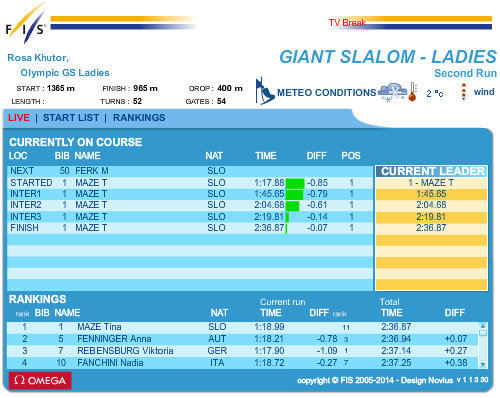The image size is (500, 398).
Task: Open the START LIST tab
Action: (71, 118)
